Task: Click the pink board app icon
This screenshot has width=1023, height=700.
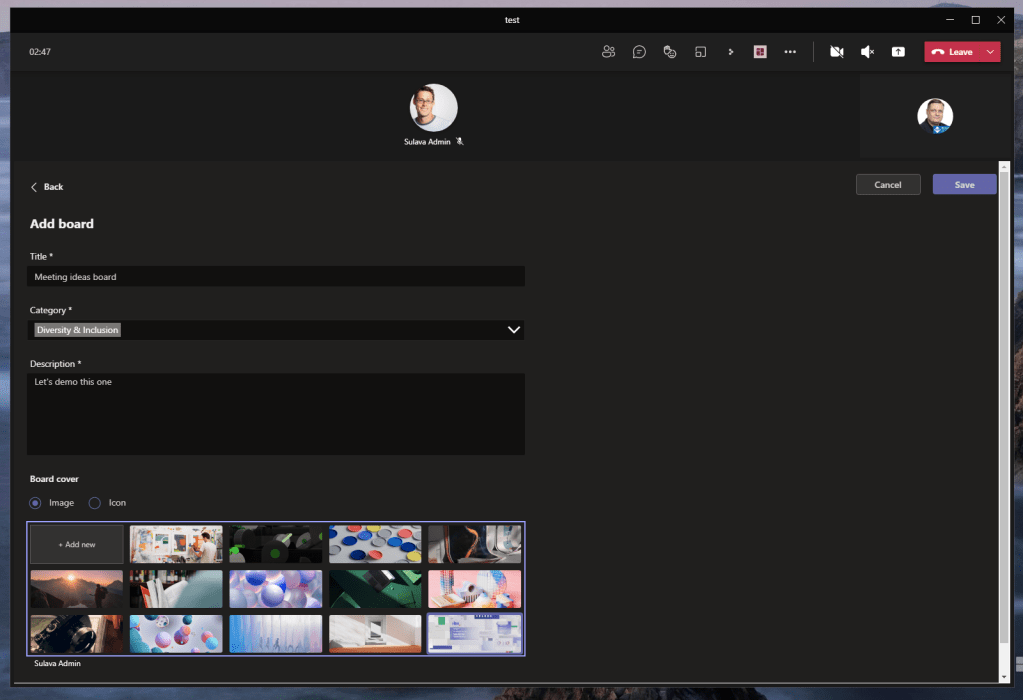Action: (x=760, y=52)
